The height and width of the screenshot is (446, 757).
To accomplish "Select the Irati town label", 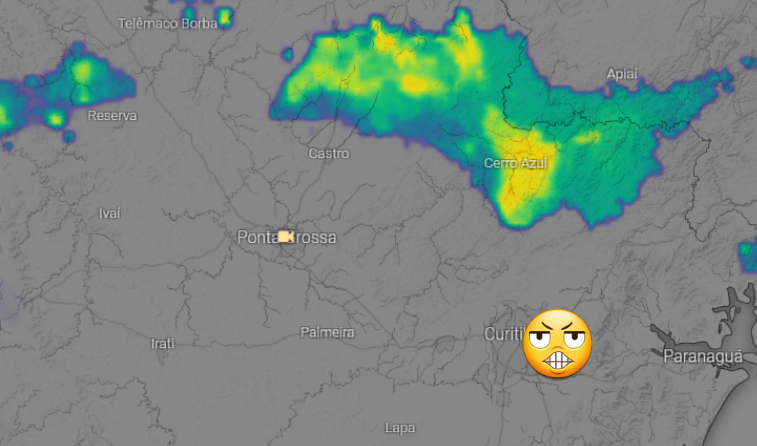I will pos(162,344).
